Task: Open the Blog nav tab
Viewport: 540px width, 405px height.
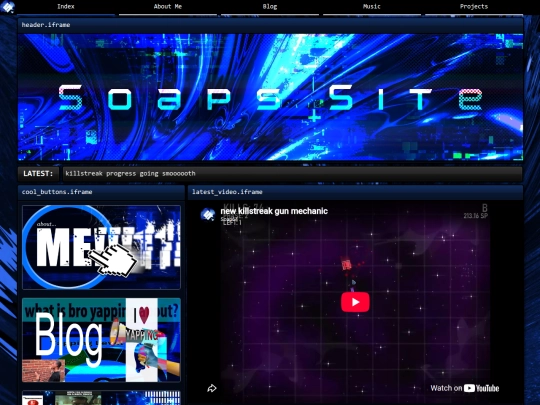Action: coord(270,7)
